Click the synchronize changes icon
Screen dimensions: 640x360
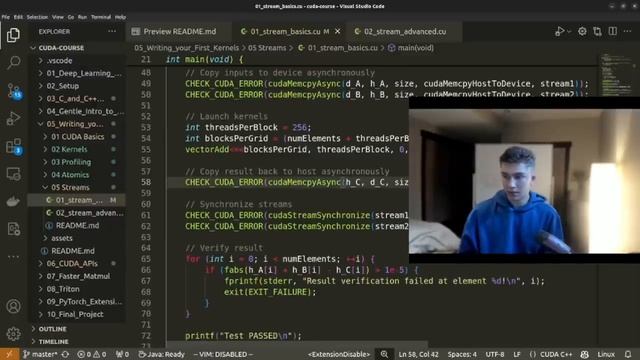(x=65, y=354)
